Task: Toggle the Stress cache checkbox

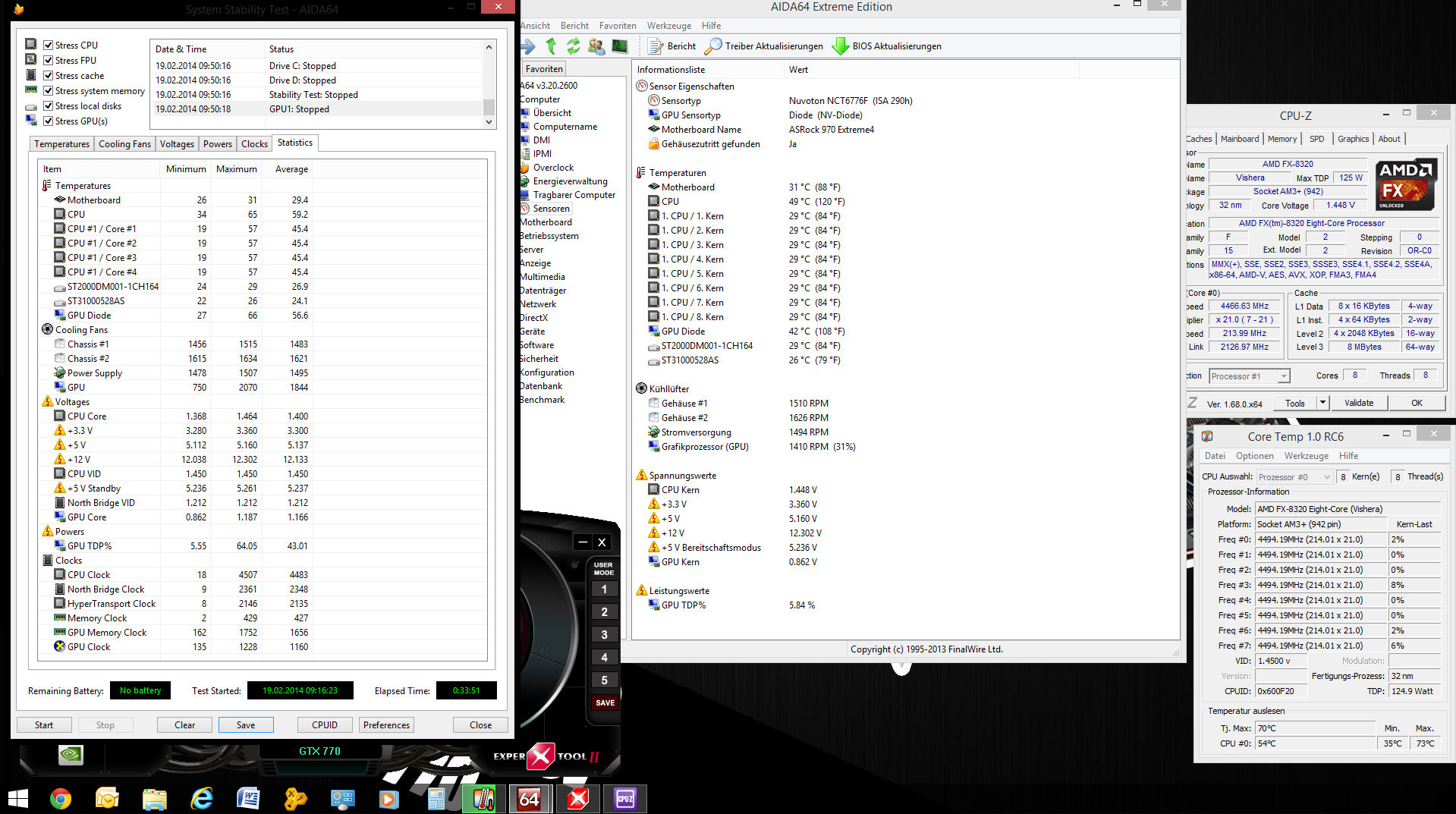Action: click(x=49, y=76)
